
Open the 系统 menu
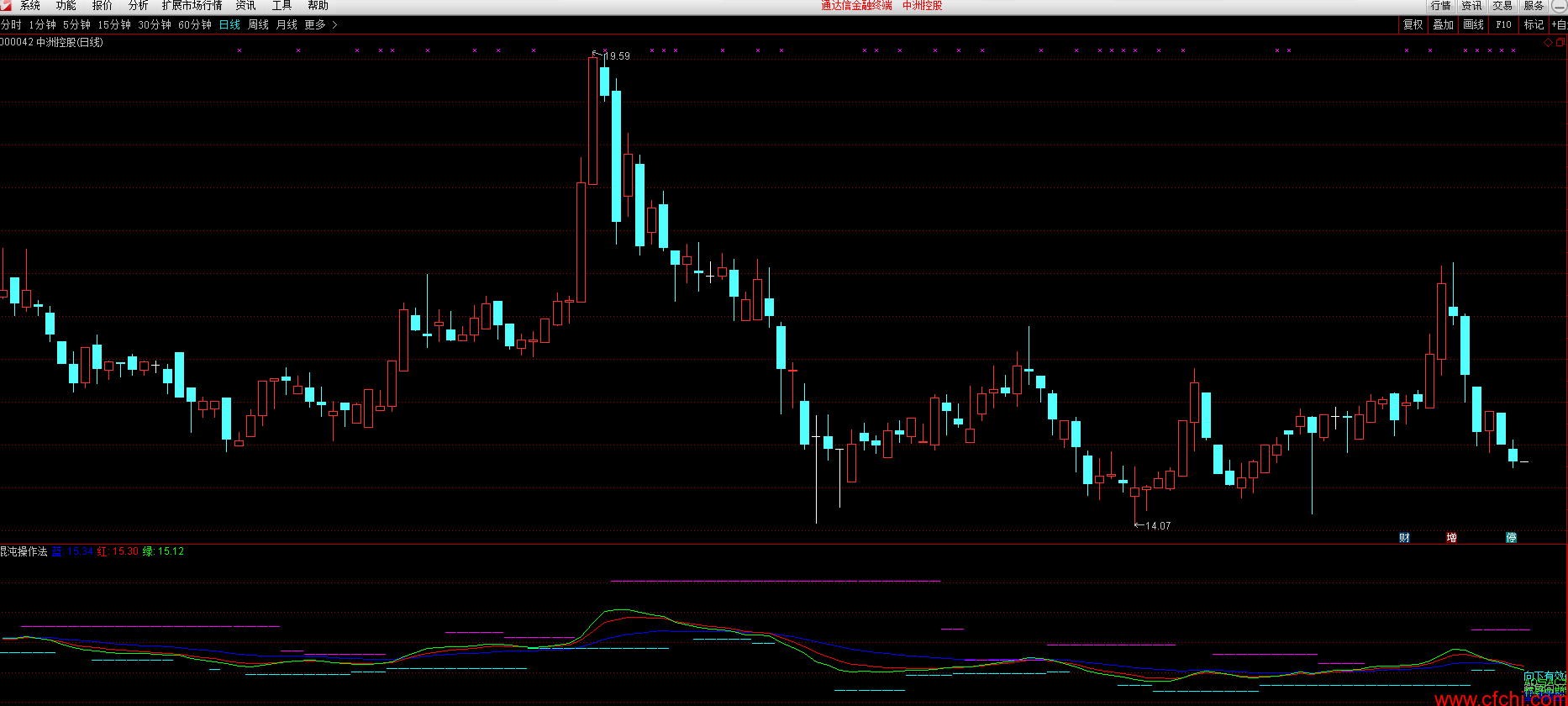30,5
